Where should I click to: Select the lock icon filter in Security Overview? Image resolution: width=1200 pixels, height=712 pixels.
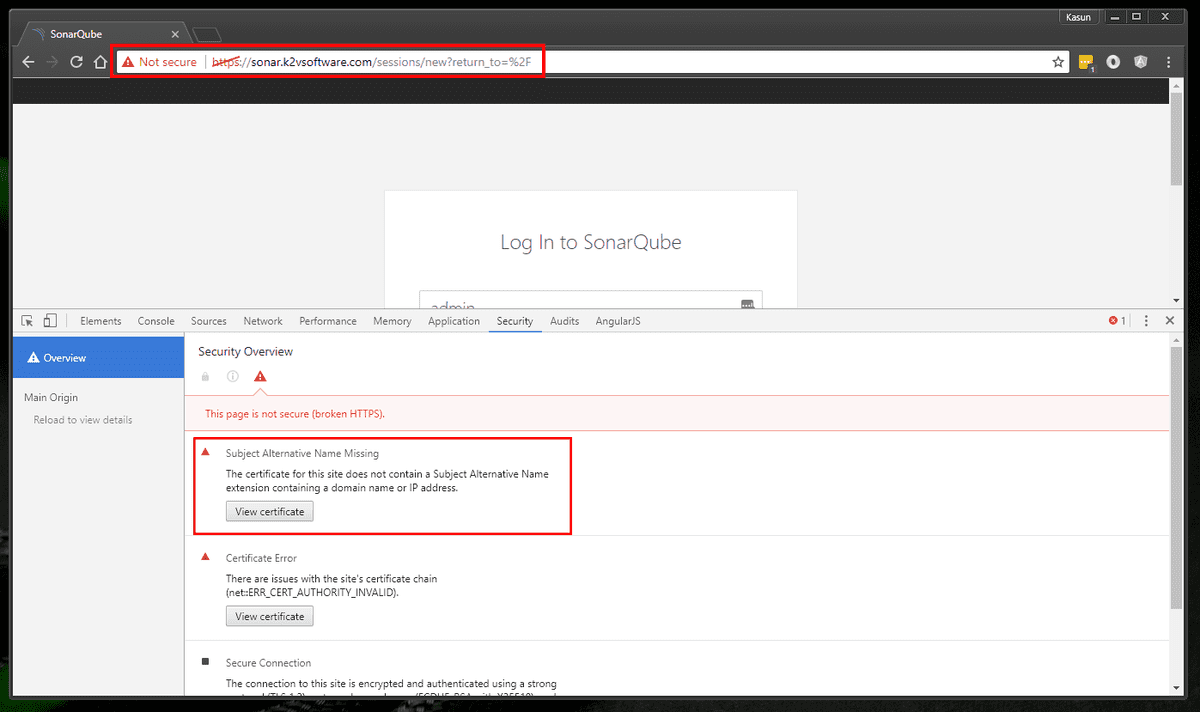pyautogui.click(x=205, y=376)
